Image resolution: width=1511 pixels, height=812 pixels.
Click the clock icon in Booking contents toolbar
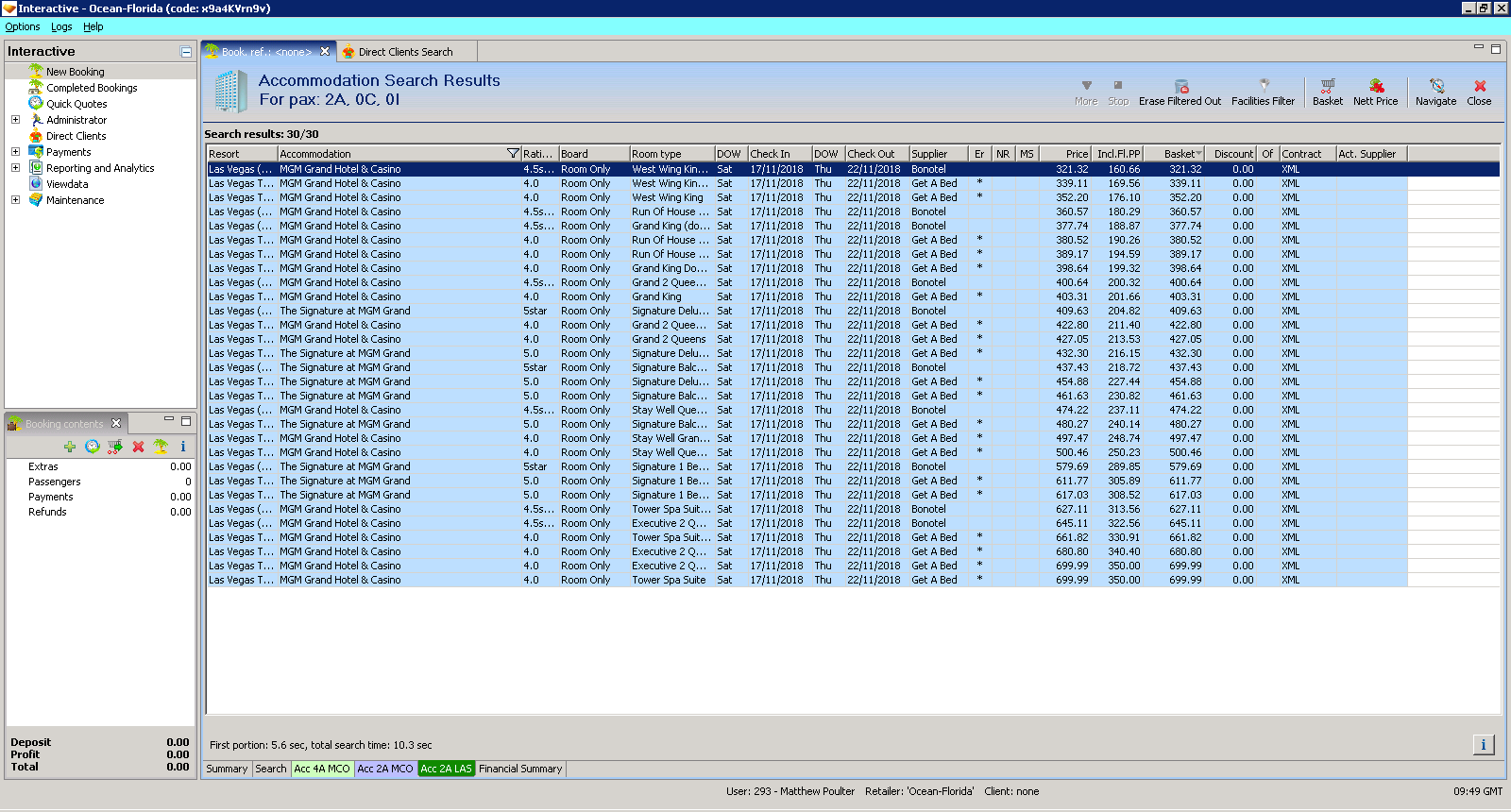[x=93, y=447]
